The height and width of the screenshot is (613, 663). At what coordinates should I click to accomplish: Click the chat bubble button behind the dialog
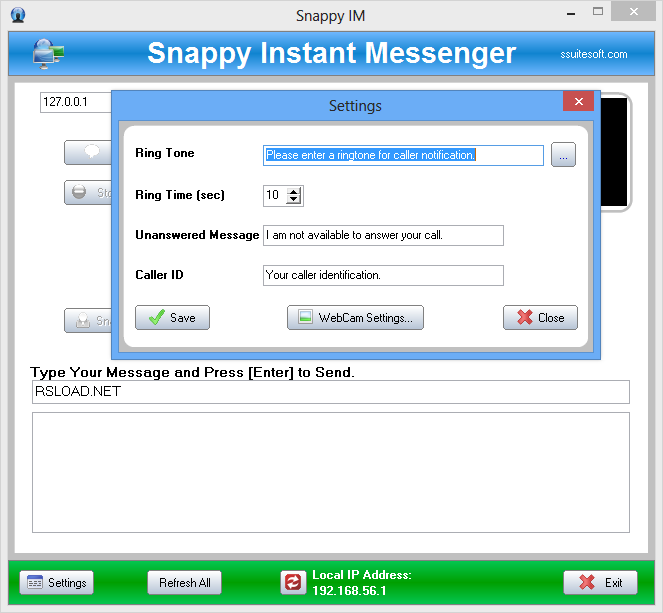(88, 152)
